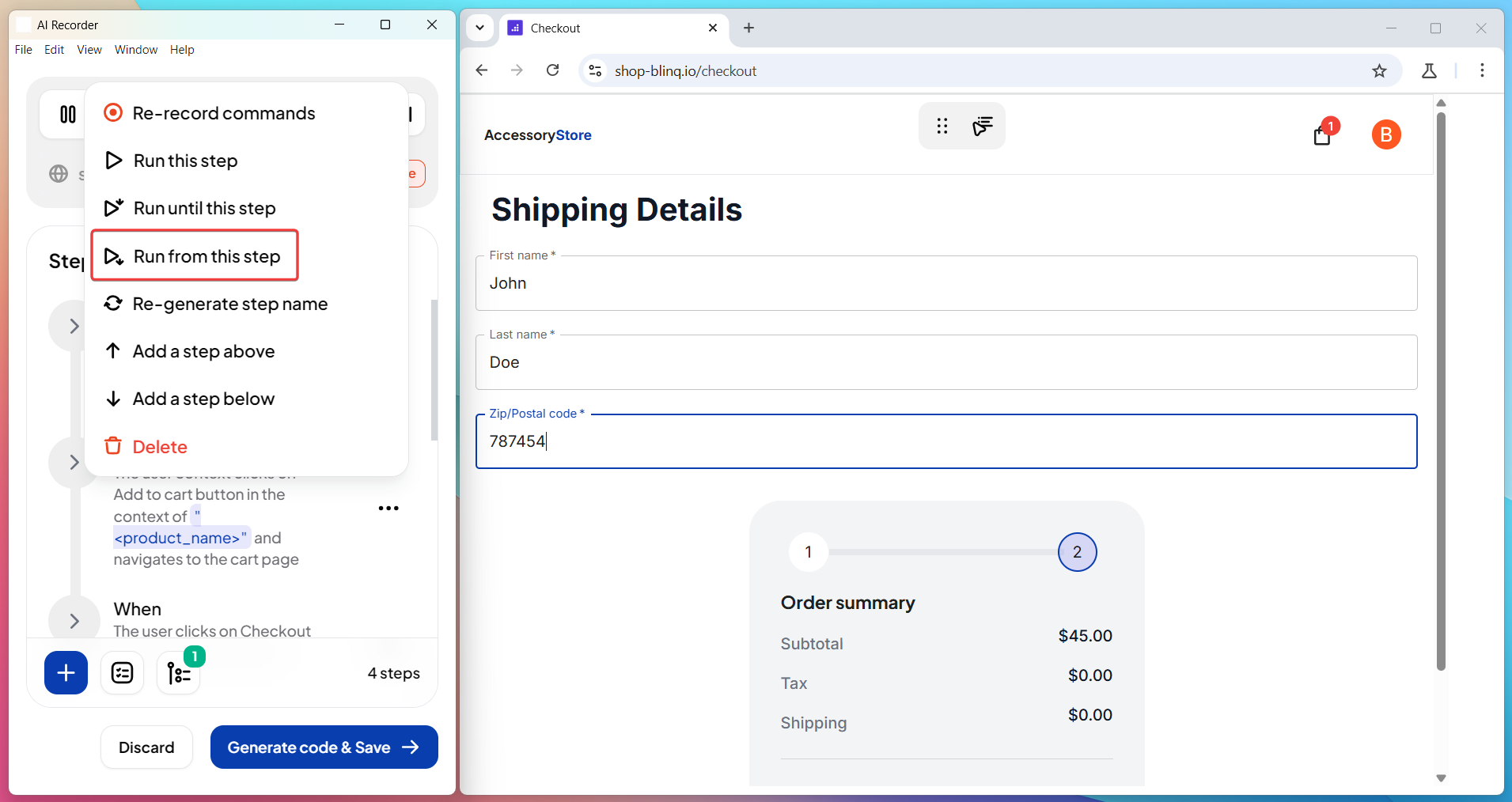Pause recording with the pause icon
Viewport: 1512px width, 802px height.
[68, 115]
